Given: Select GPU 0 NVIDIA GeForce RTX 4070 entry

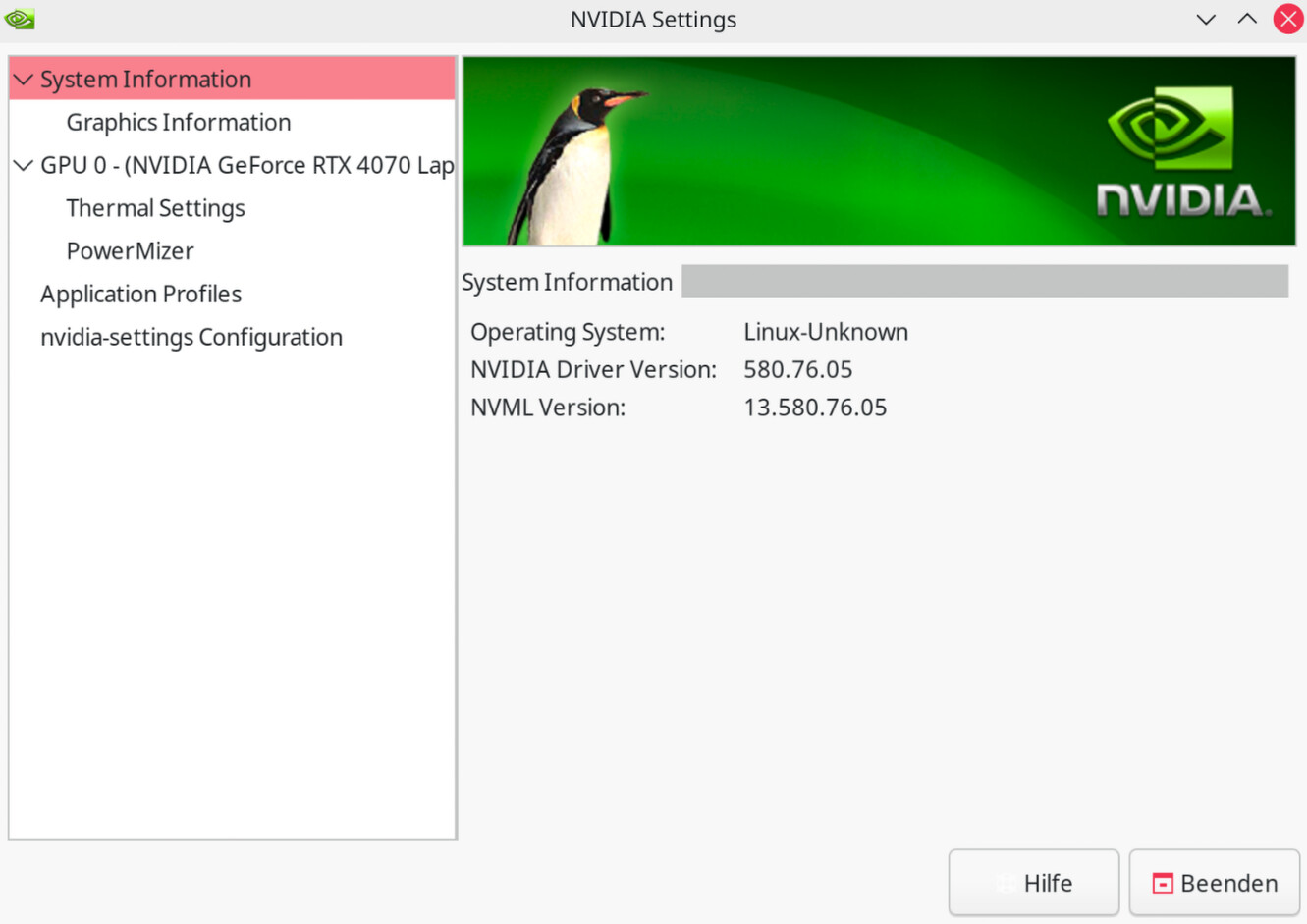Looking at the screenshot, I should tap(246, 165).
